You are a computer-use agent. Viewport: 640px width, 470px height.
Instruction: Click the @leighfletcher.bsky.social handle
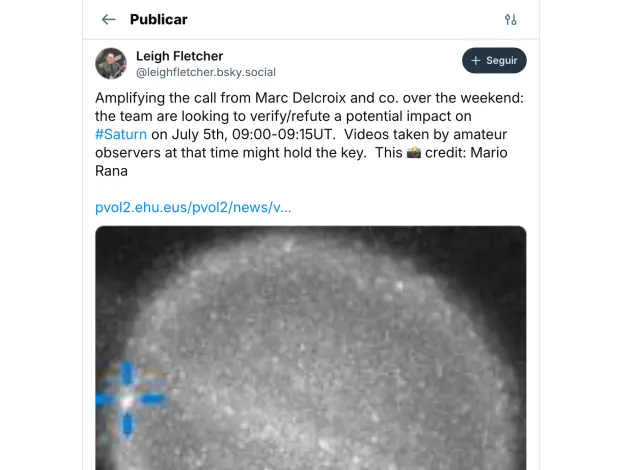pyautogui.click(x=206, y=72)
